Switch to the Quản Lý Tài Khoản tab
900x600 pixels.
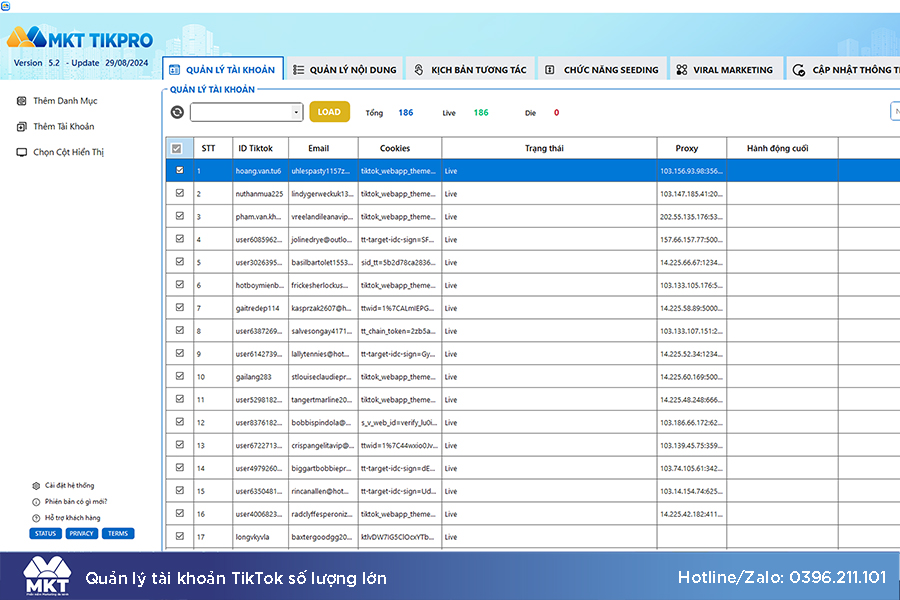click(223, 69)
